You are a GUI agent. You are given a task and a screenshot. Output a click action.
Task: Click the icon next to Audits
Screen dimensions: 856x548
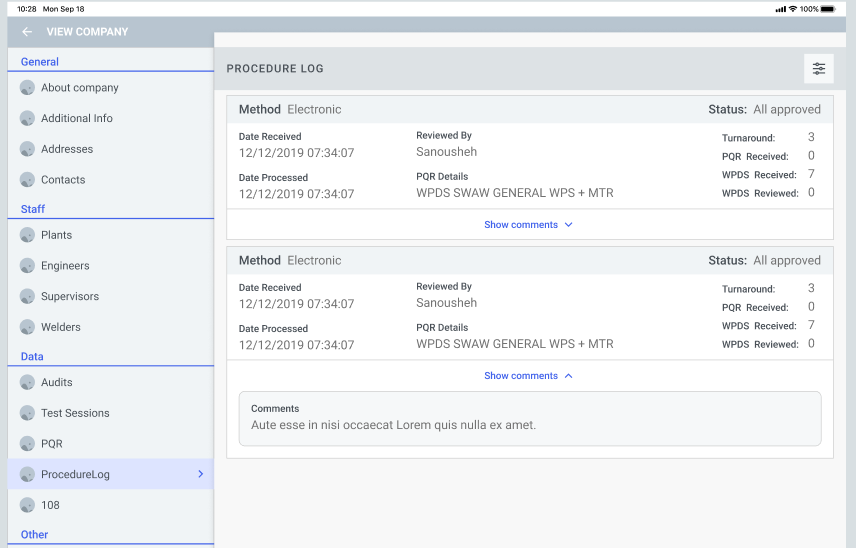click(x=28, y=382)
